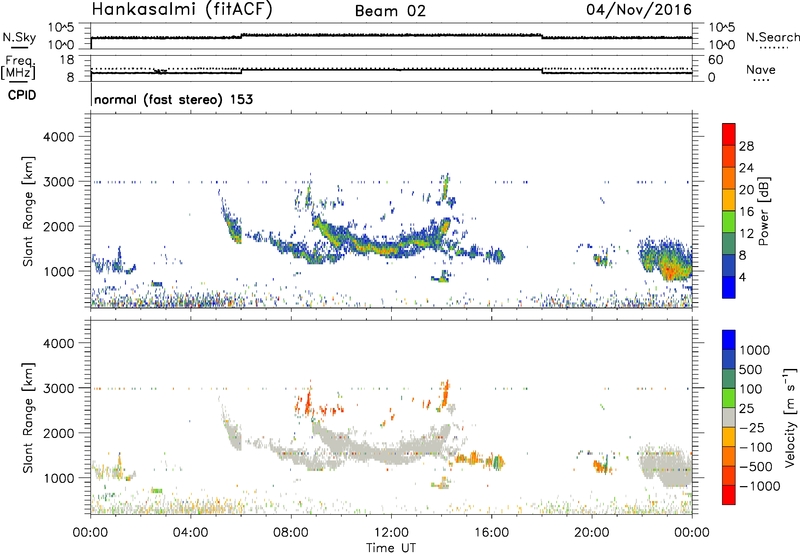Image resolution: width=800 pixels, height=554 pixels.
Task: Pick the red top segment of Power colorbar
Action: (729, 134)
